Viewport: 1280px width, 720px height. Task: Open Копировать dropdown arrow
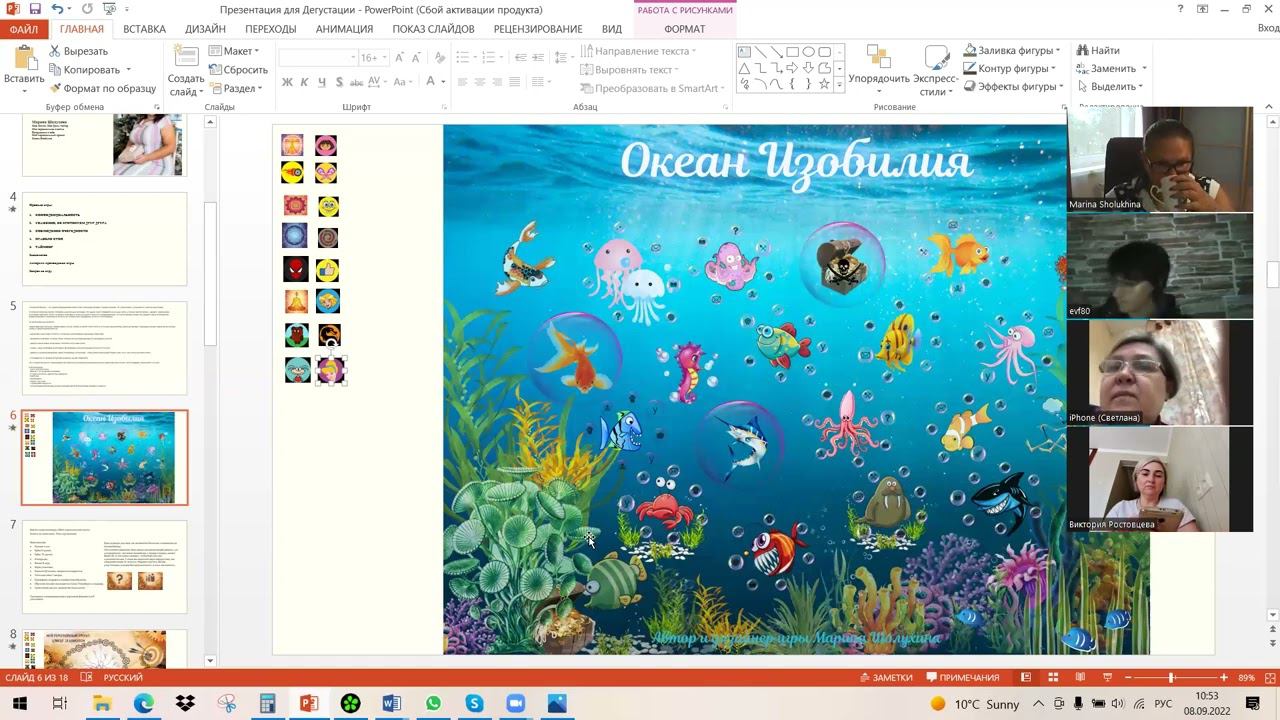(x=127, y=70)
